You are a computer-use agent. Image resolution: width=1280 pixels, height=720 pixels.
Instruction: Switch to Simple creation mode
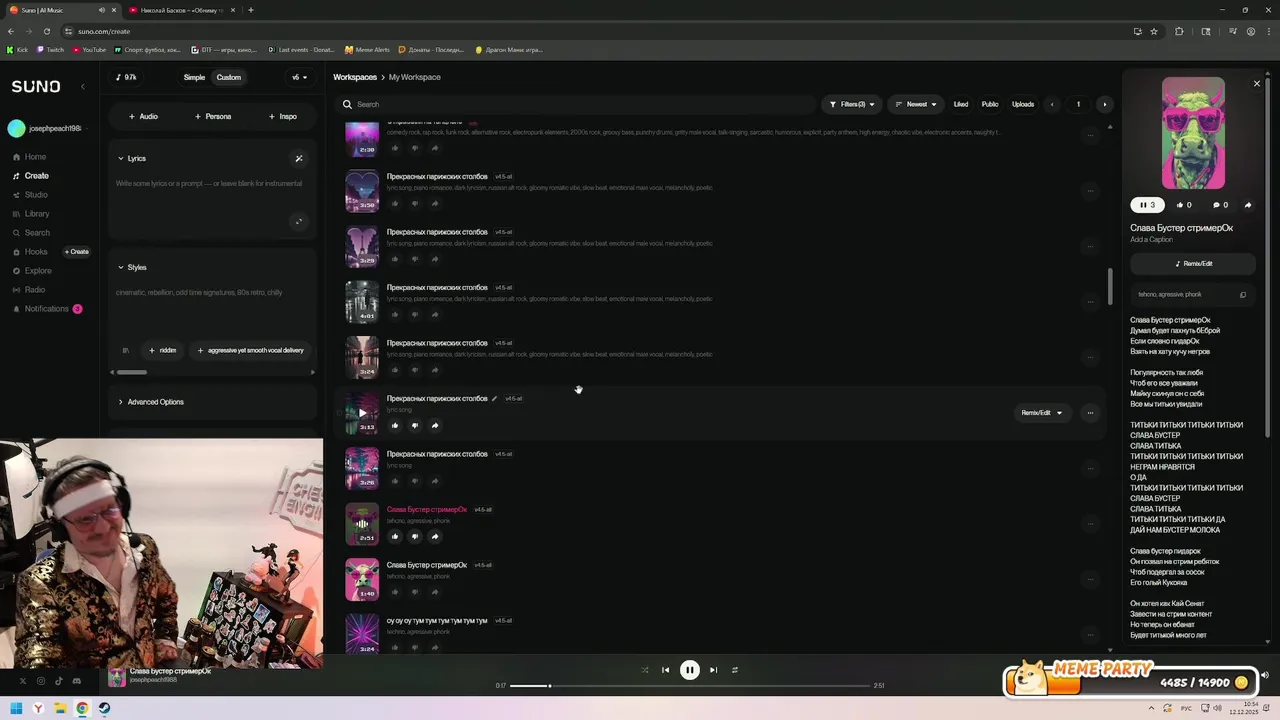194,77
